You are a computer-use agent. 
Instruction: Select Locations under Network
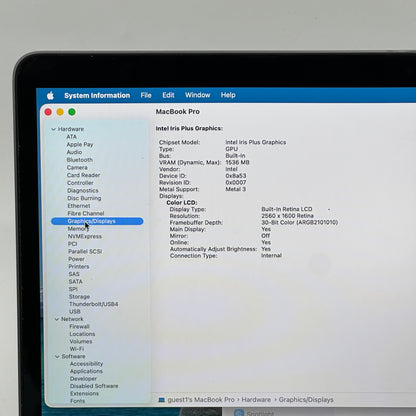pos(82,334)
